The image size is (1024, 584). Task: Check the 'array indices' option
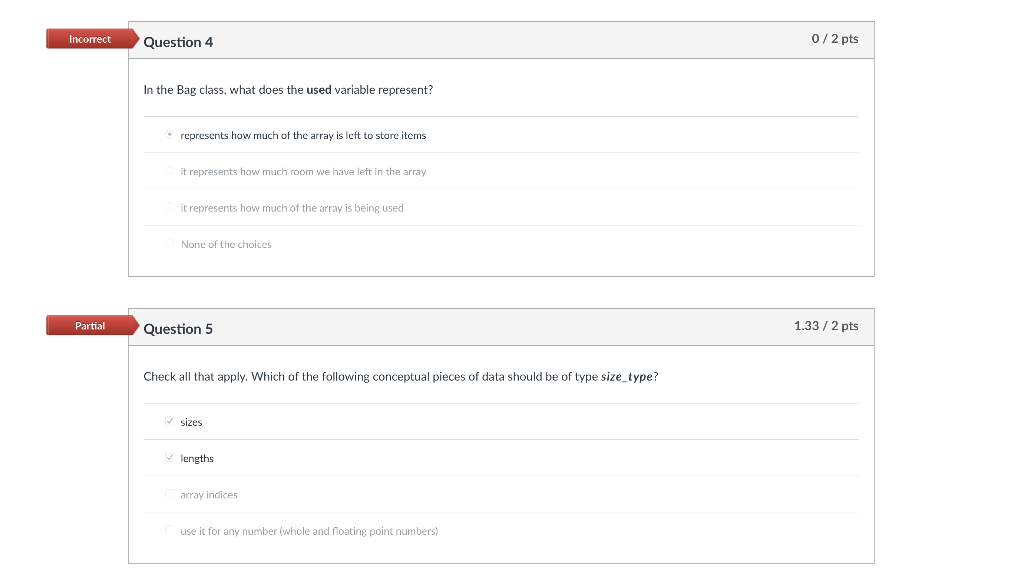pyautogui.click(x=170, y=494)
